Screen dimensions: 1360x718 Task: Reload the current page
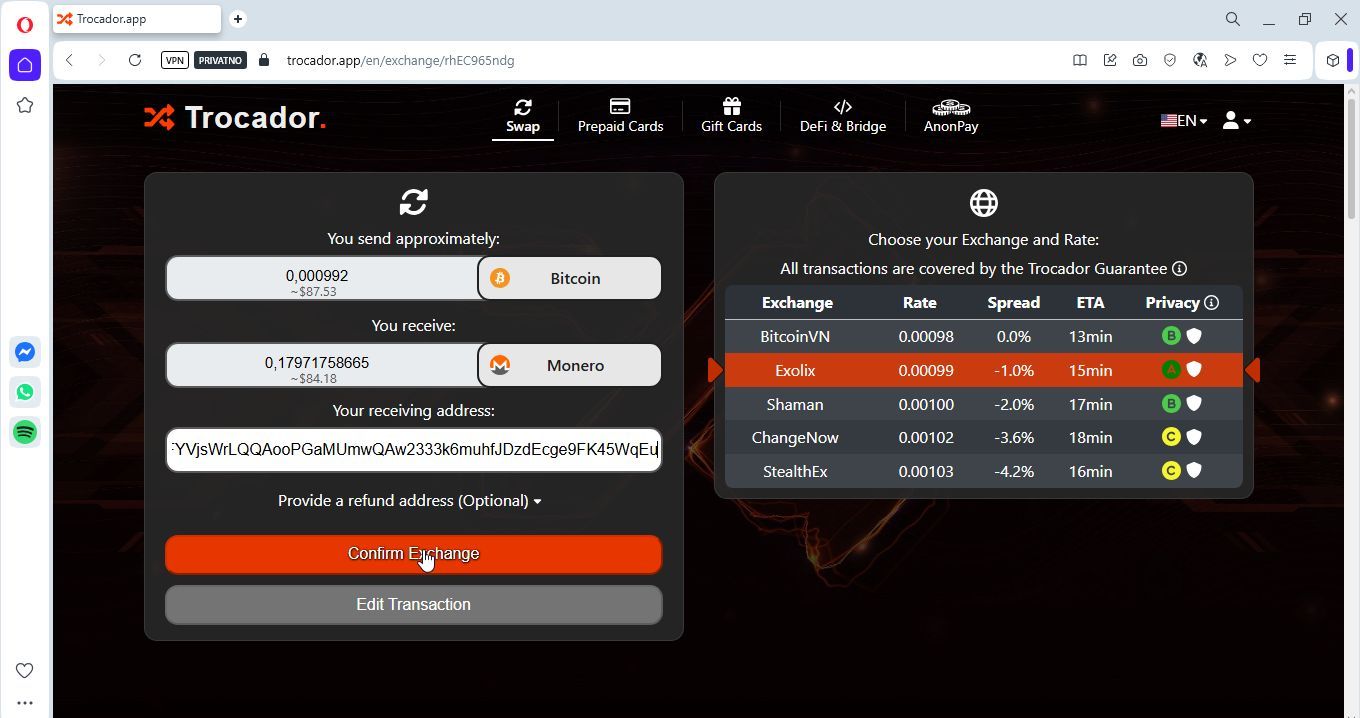(135, 60)
